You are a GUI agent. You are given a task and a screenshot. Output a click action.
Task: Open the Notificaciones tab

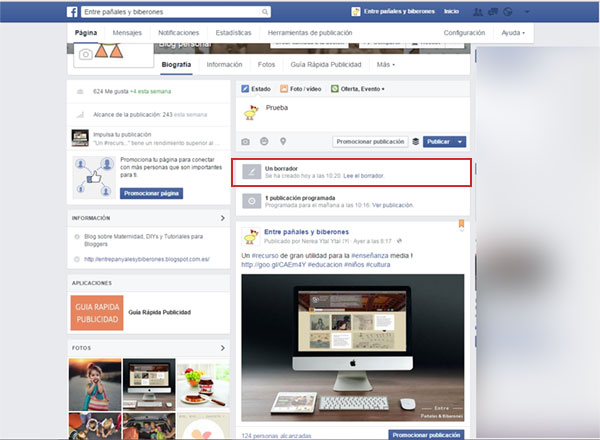[x=179, y=33]
